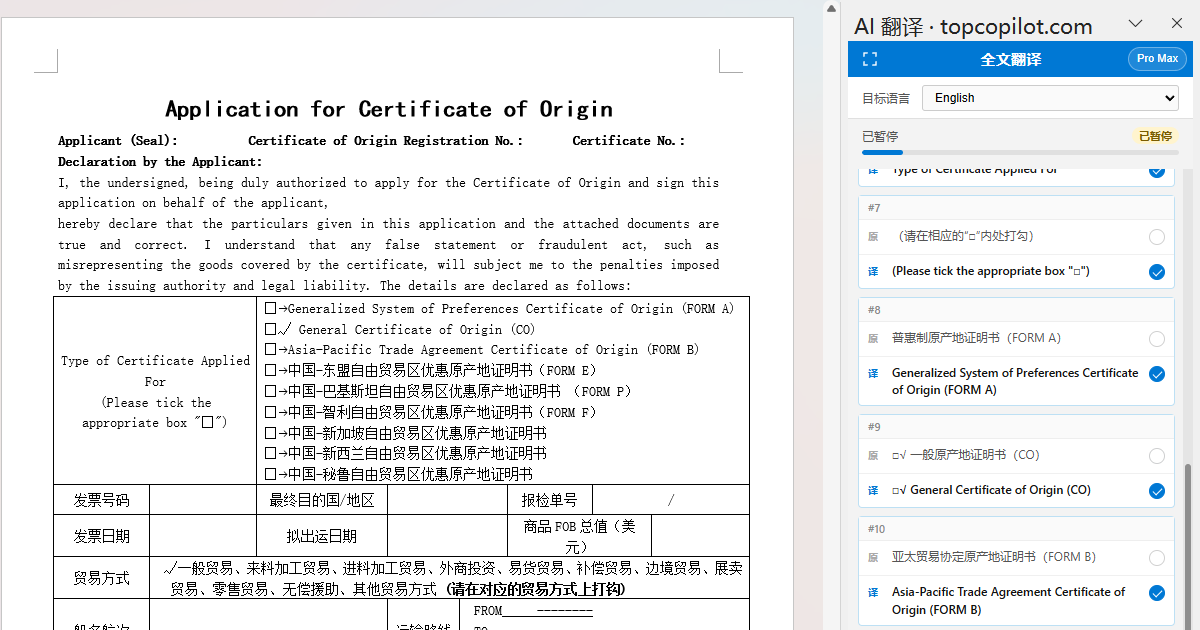Screen dimensions: 1200x630
Task: Select the translation radio in card #7
Action: [x=1157, y=272]
